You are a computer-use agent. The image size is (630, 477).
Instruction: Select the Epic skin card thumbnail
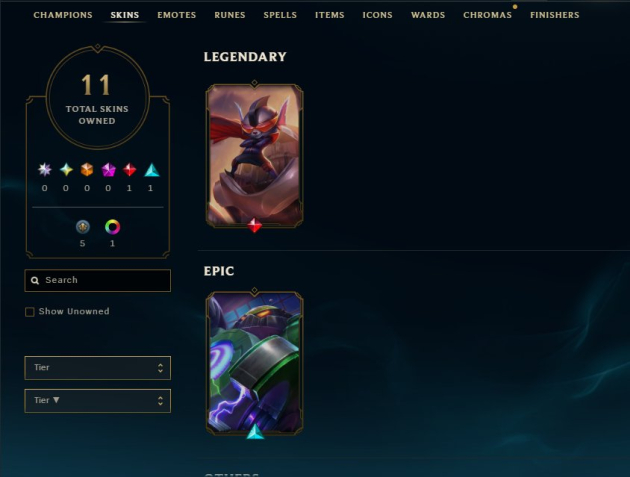click(254, 364)
